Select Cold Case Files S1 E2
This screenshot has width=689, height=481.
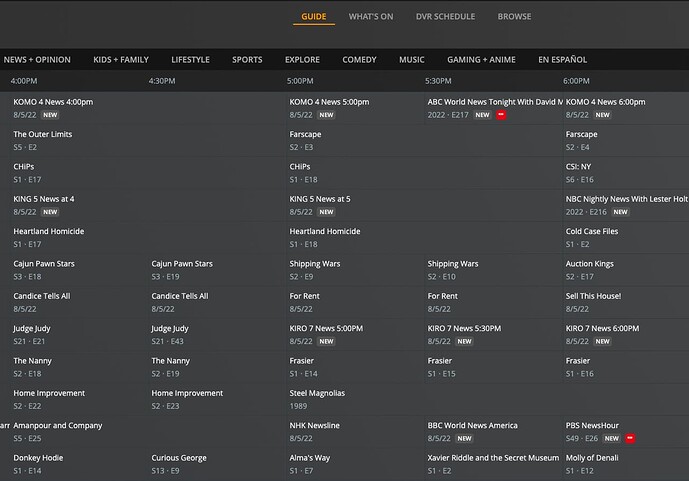point(626,238)
